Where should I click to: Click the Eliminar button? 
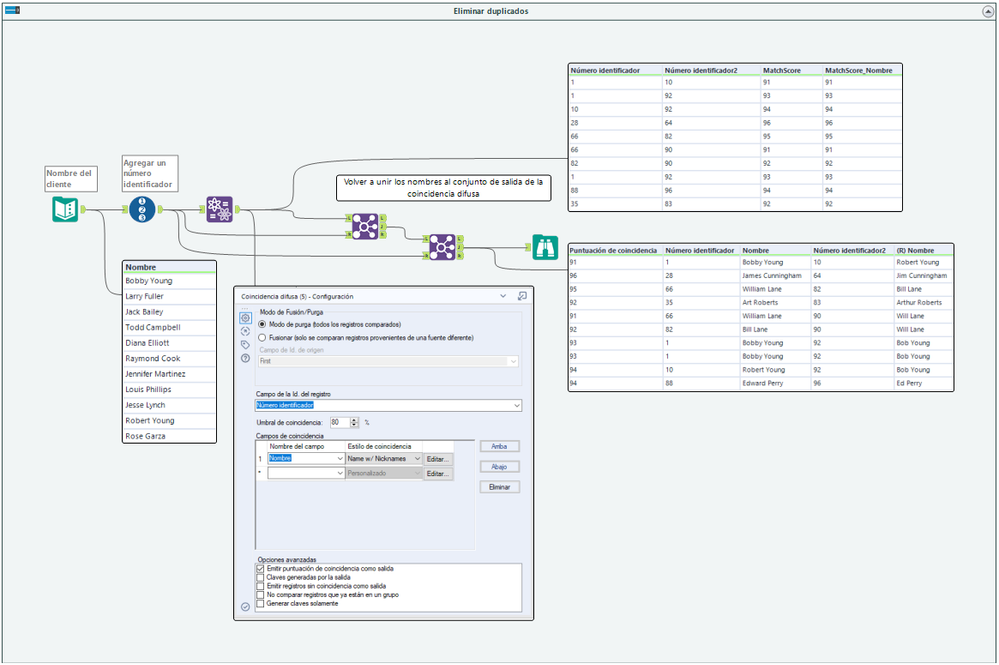tap(500, 487)
